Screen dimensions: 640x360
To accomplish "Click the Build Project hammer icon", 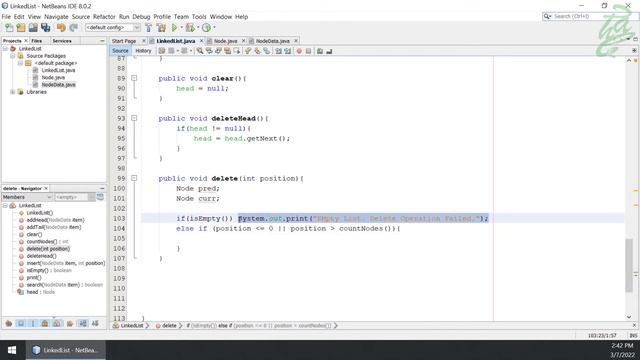I will pyautogui.click(x=149, y=27).
